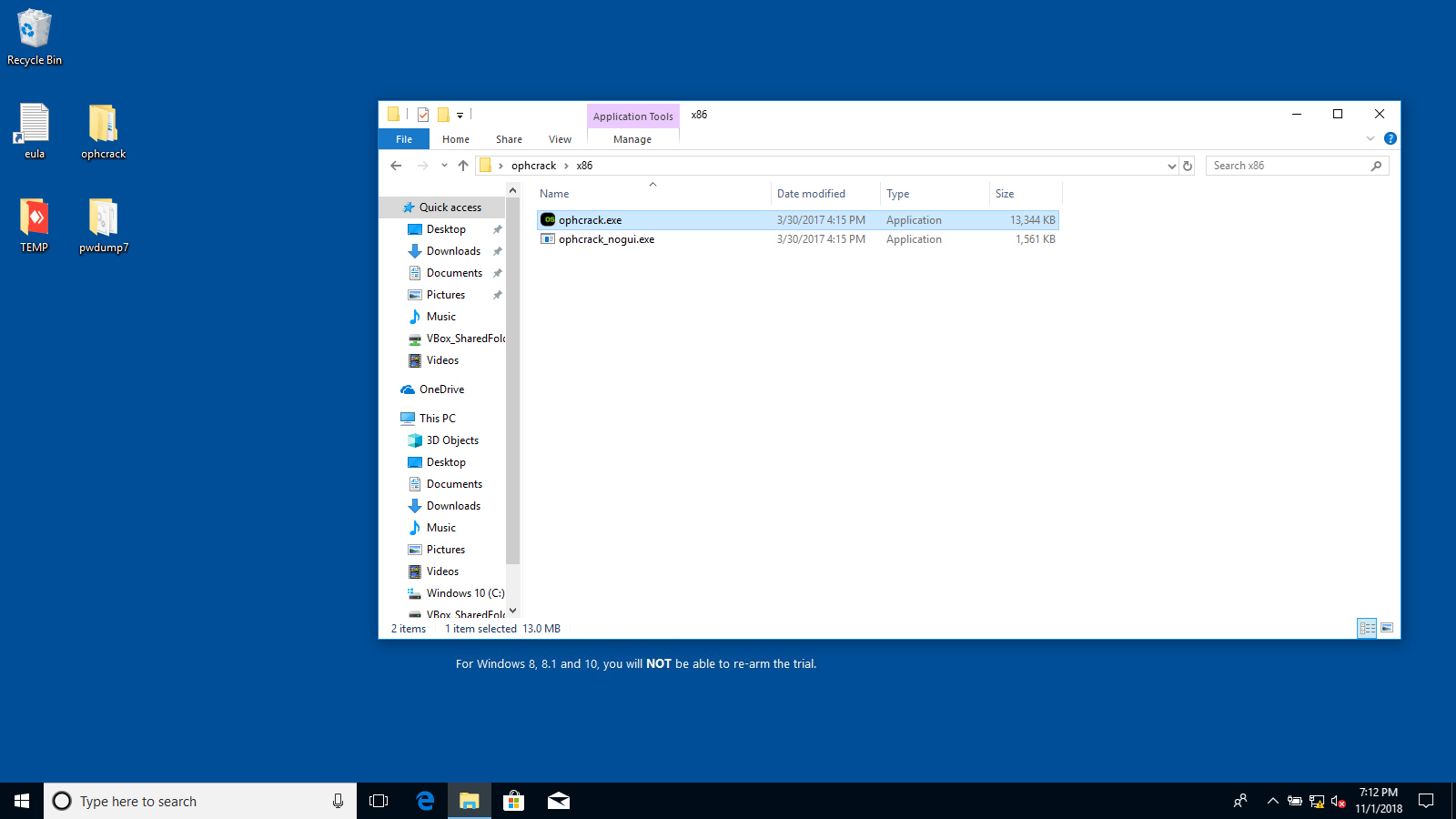Open VBox_SharedFolder in Quick access
Image resolution: width=1456 pixels, height=819 pixels.
456,339
